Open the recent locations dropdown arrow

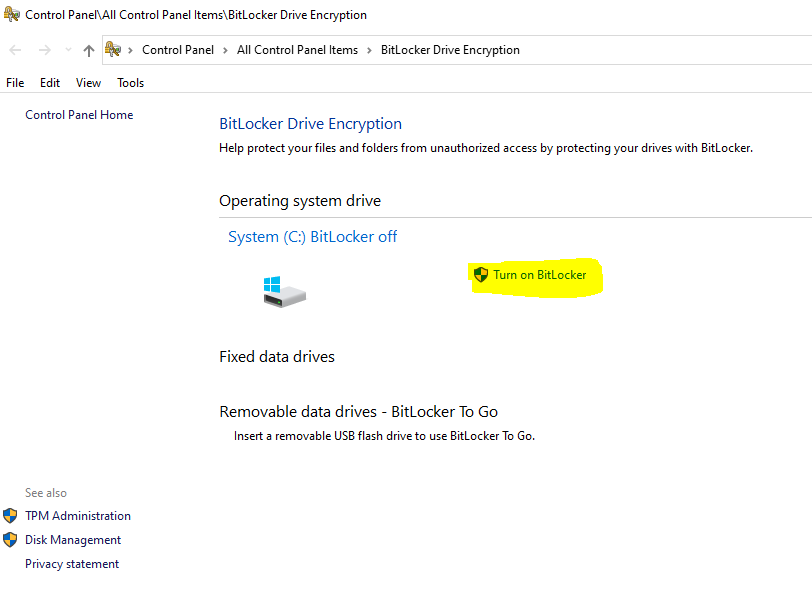point(68,50)
